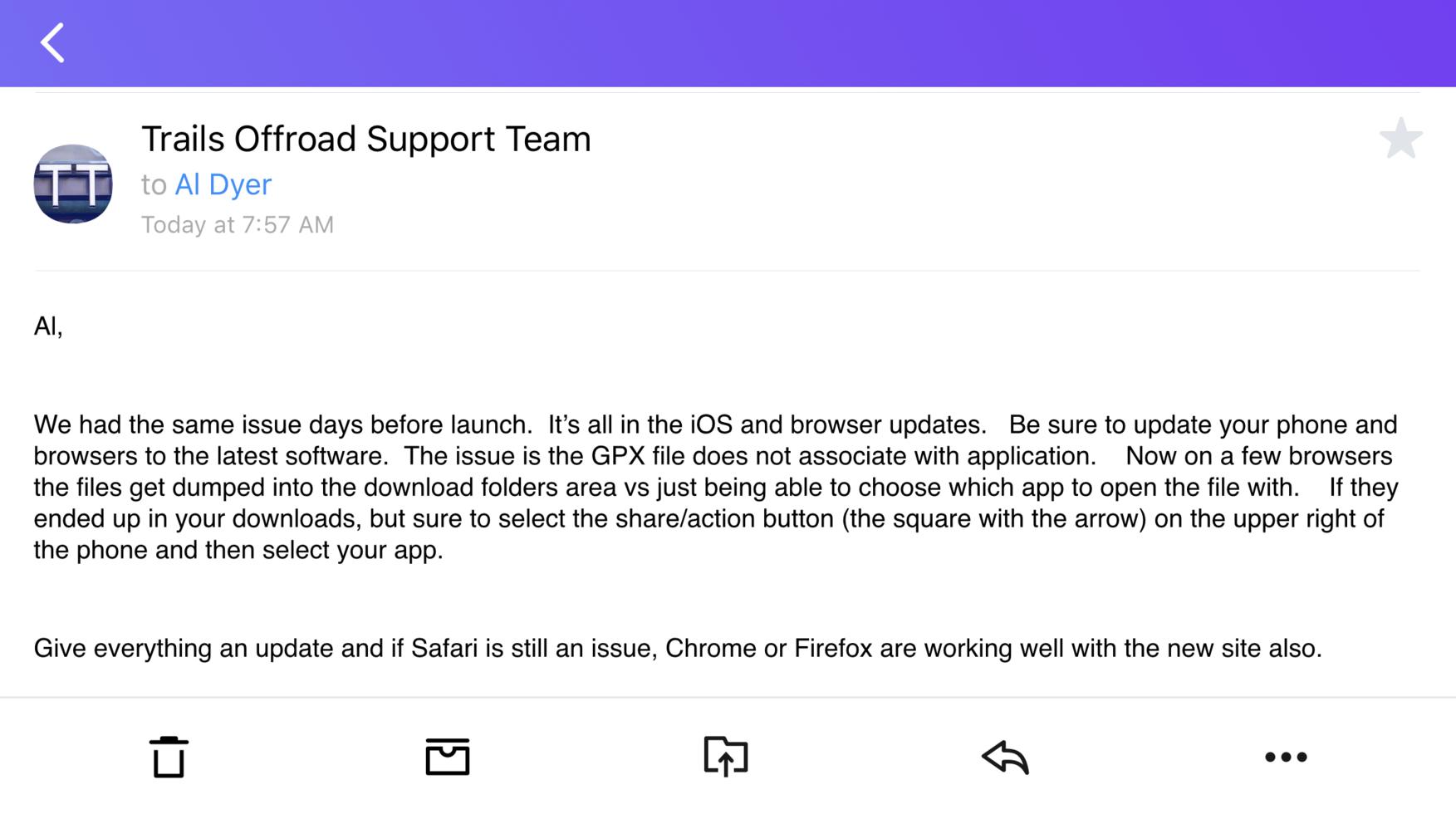Tap the purple header bar at the top
Viewport: 1456px width, 819px height.
pyautogui.click(x=728, y=43)
